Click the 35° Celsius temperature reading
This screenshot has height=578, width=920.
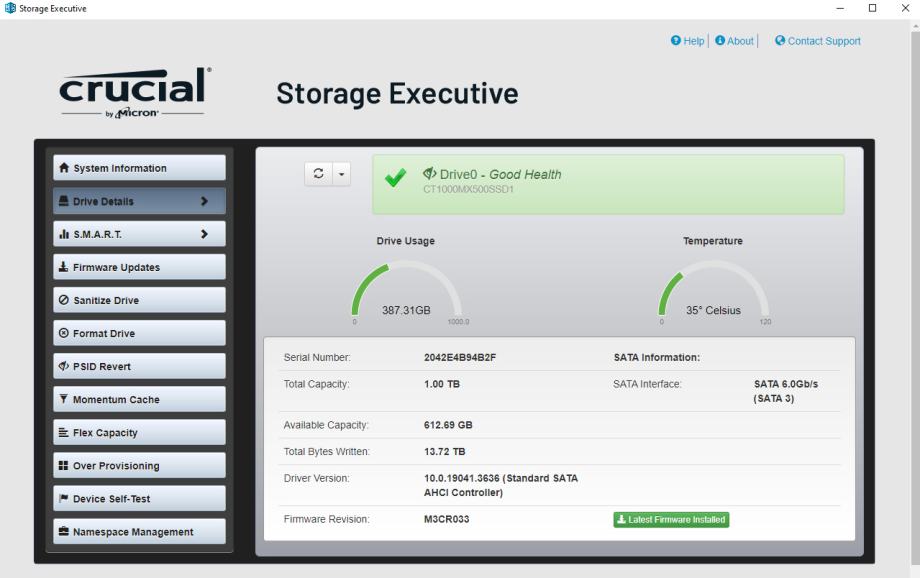point(713,310)
